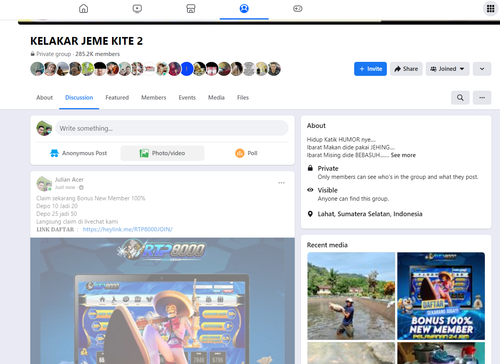500x364 pixels.
Task: Open the Files tab
Action: (243, 98)
